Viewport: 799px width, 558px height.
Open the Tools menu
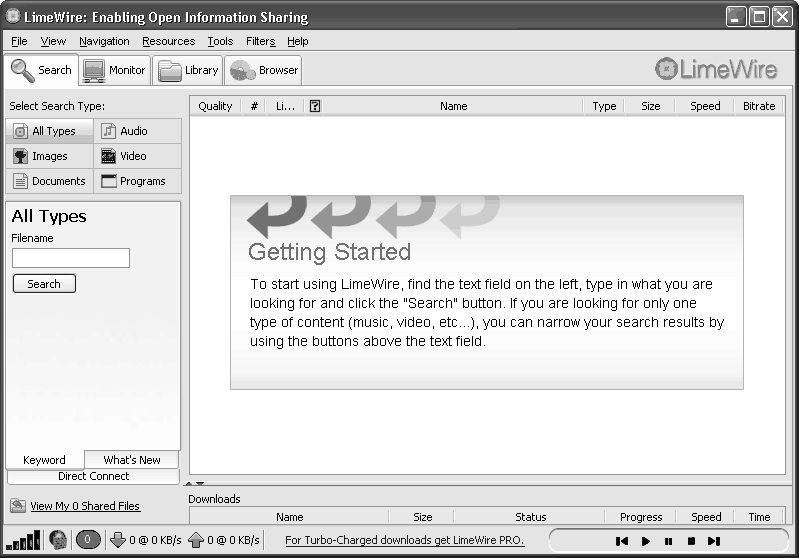pos(220,41)
